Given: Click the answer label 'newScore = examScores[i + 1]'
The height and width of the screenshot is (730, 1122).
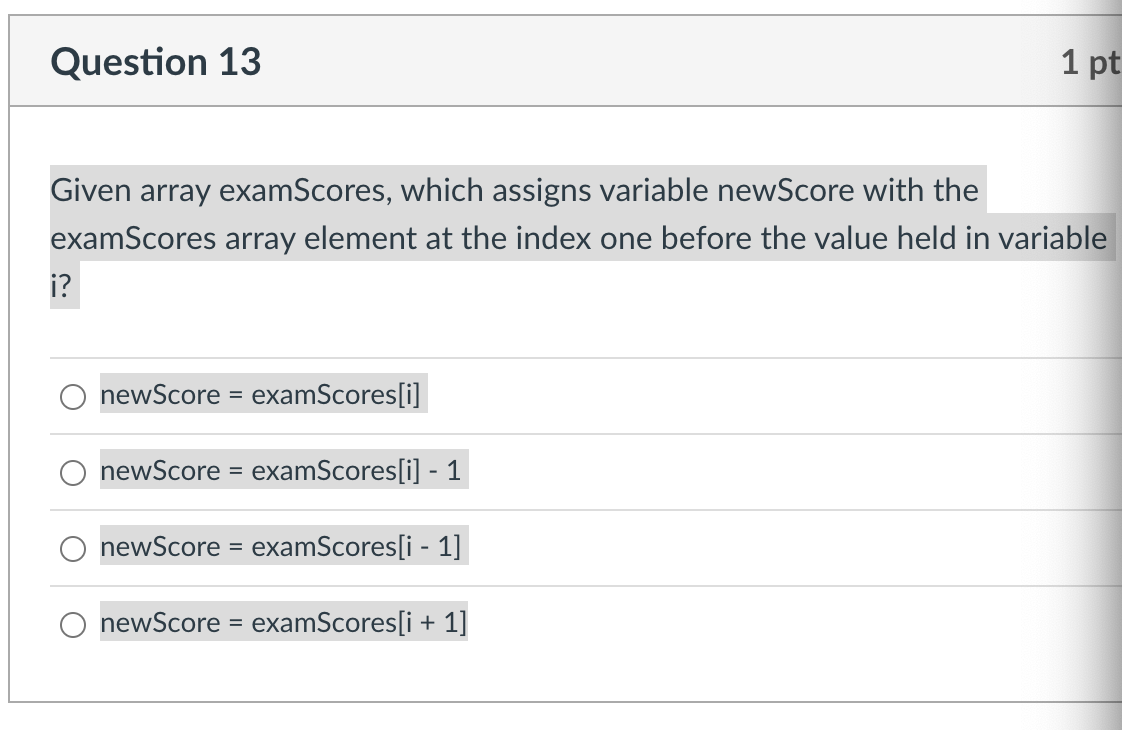Looking at the screenshot, I should [283, 622].
